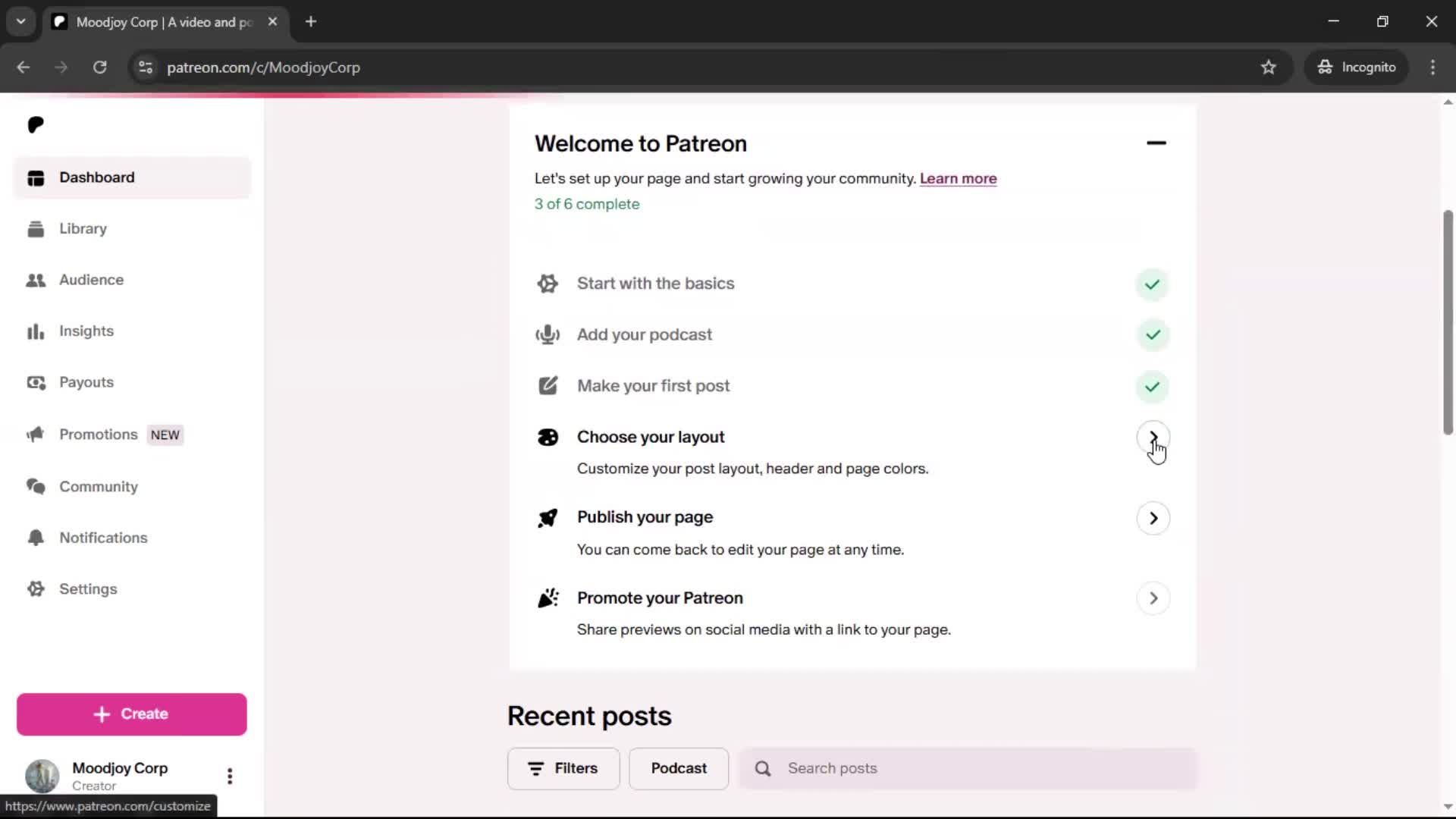Select the Publish your page step title
1456x819 pixels.
click(x=645, y=517)
